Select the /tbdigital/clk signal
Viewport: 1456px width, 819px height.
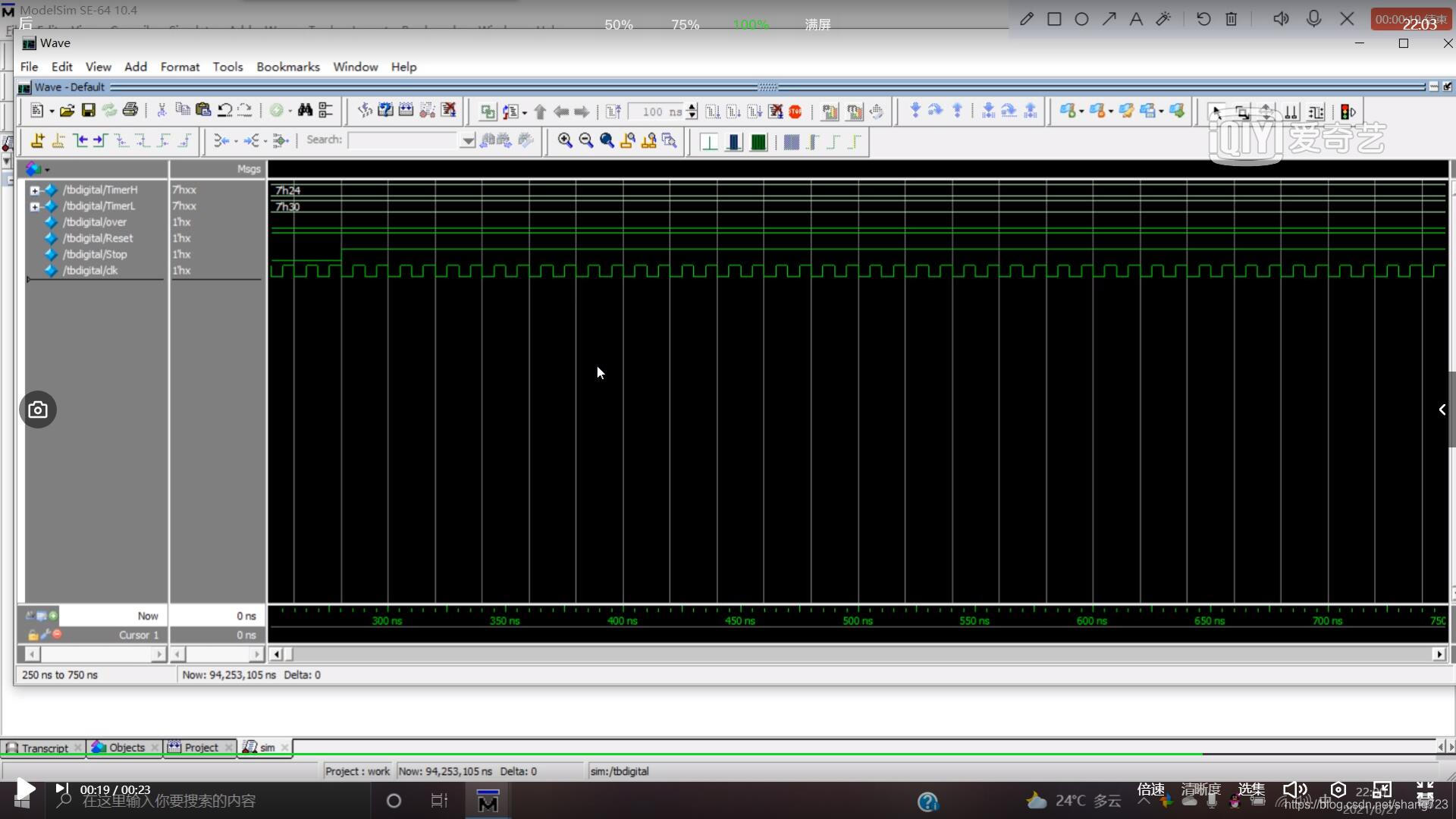click(90, 270)
